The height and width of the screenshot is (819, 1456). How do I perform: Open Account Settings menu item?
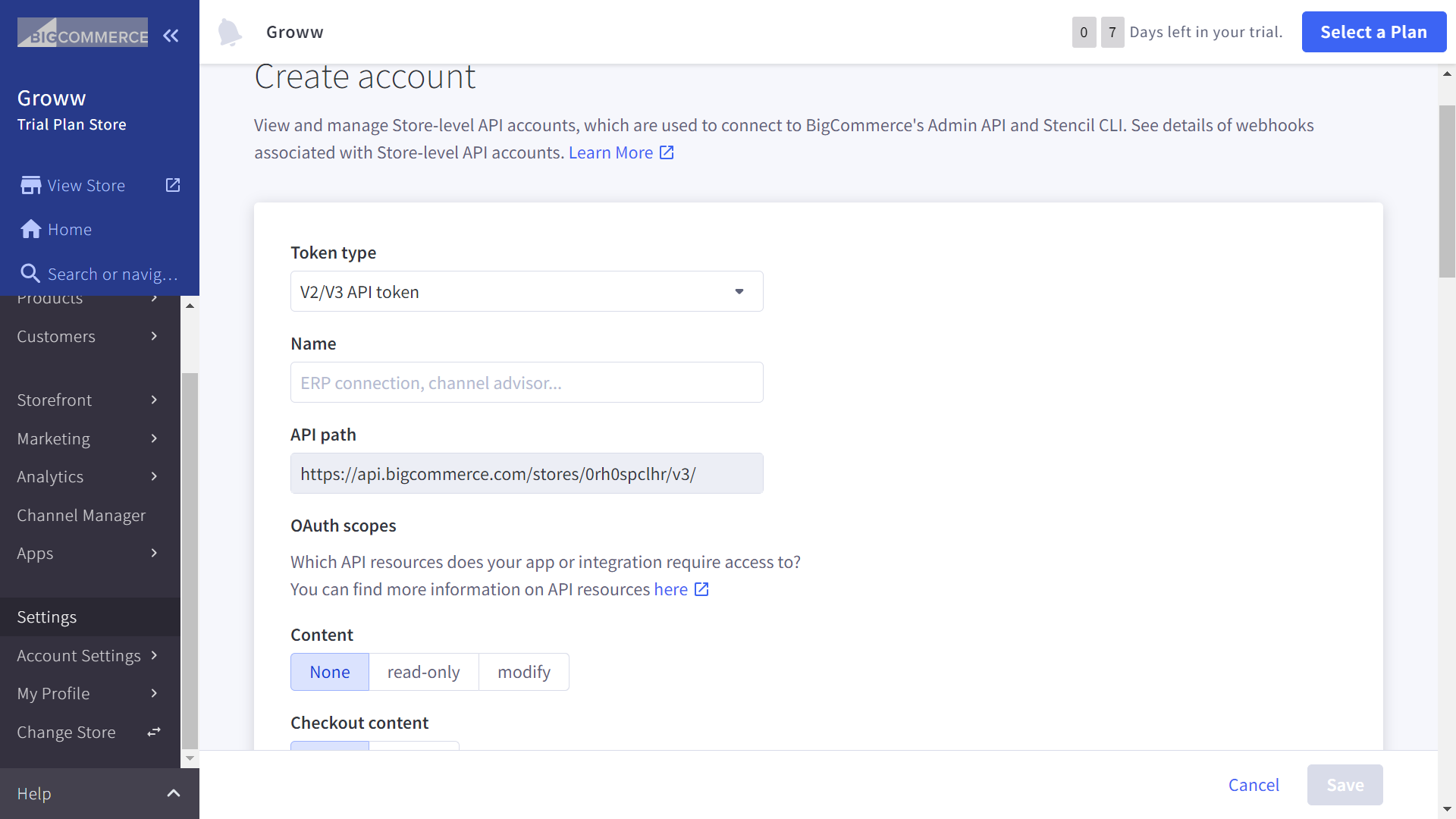point(79,656)
